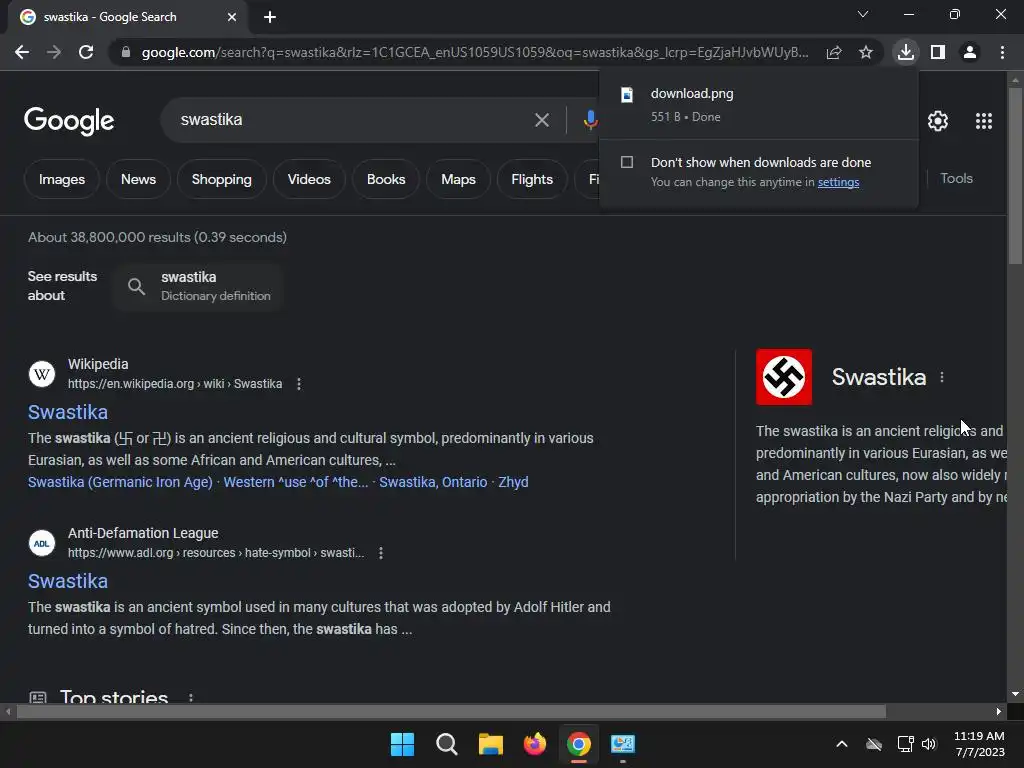The height and width of the screenshot is (768, 1024).
Task: Open Google quick settings gear
Action: pos(938,121)
